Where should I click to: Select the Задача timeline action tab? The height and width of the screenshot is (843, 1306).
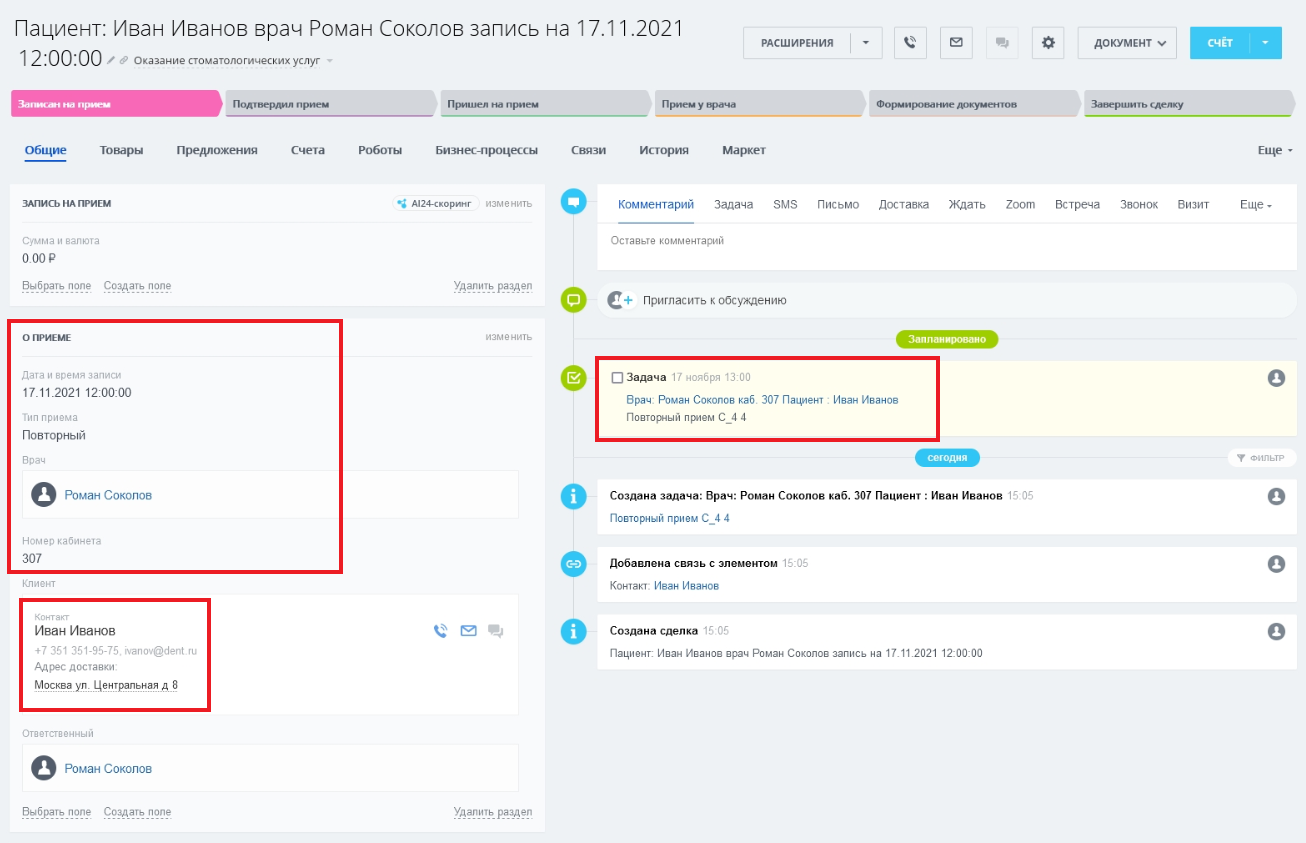[x=733, y=204]
